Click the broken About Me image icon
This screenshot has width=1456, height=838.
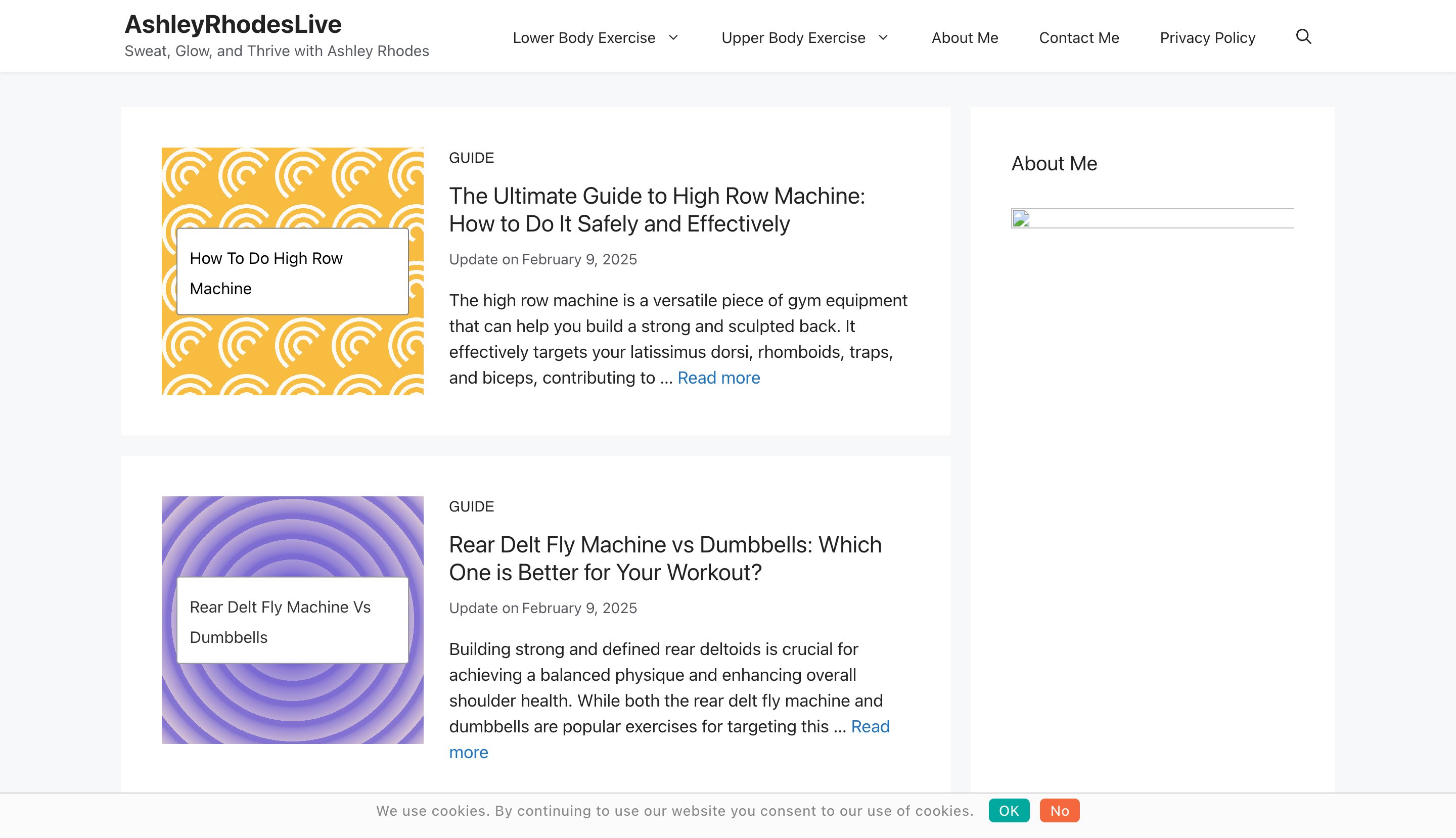coord(1021,219)
